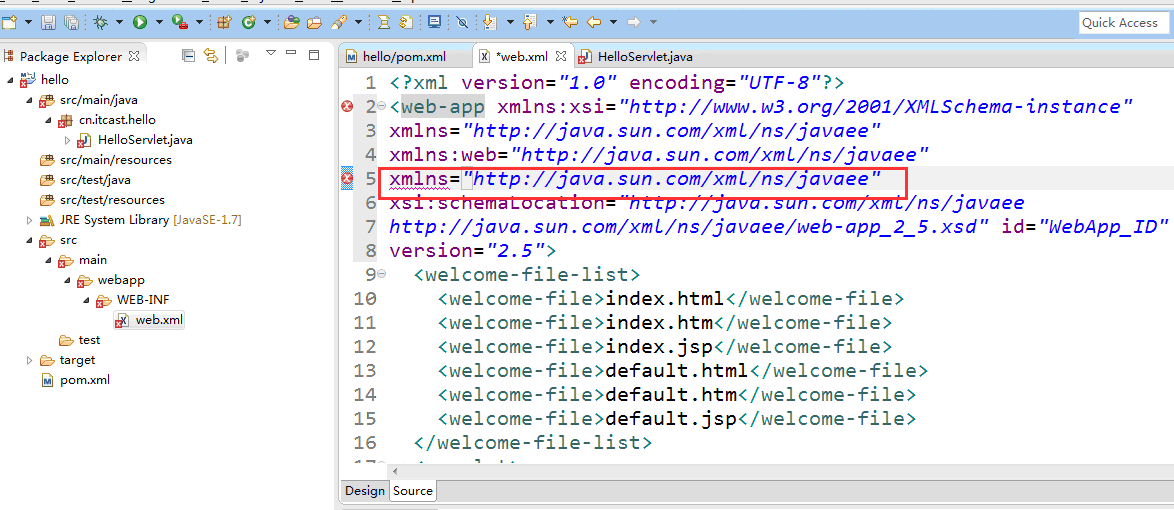Expand the JRE System Library node
The height and width of the screenshot is (510, 1174).
pyautogui.click(x=30, y=220)
